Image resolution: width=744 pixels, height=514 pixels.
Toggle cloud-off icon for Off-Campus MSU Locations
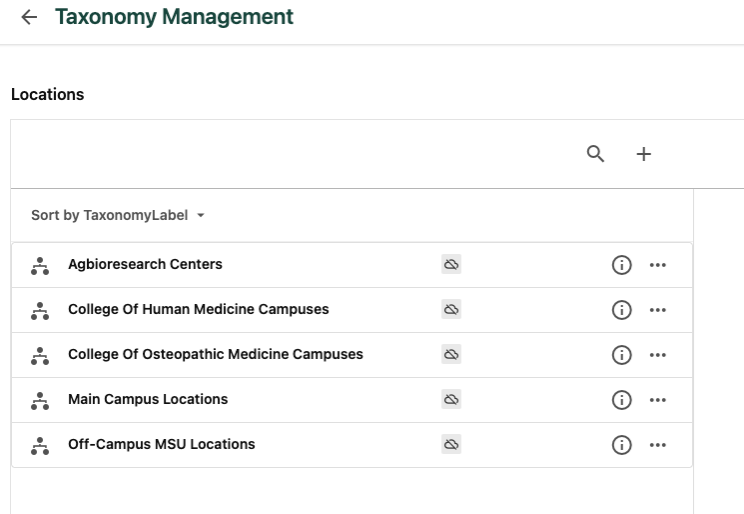451,445
